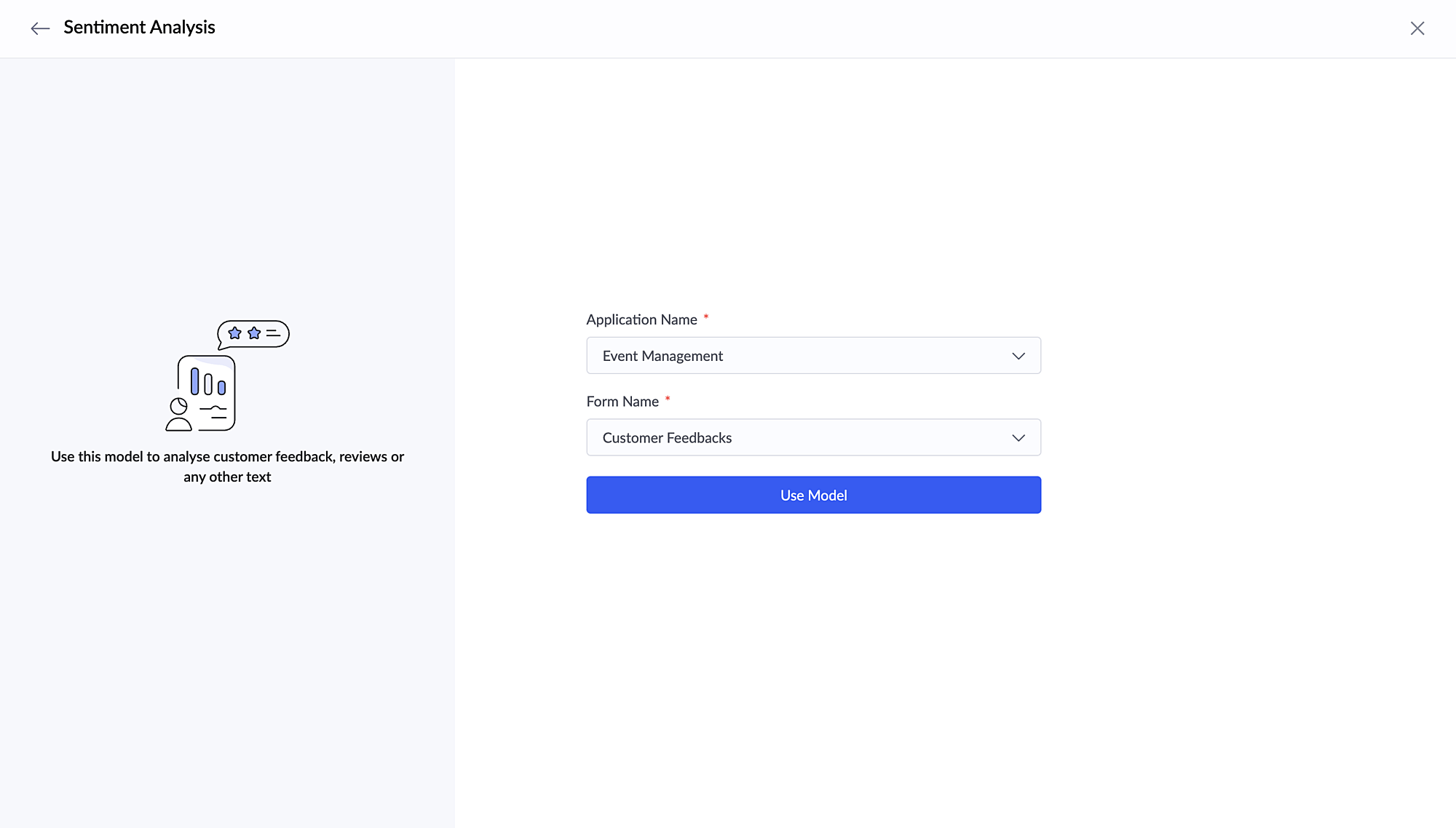
Task: Click the red asterisk next to Form Name
Action: (668, 399)
